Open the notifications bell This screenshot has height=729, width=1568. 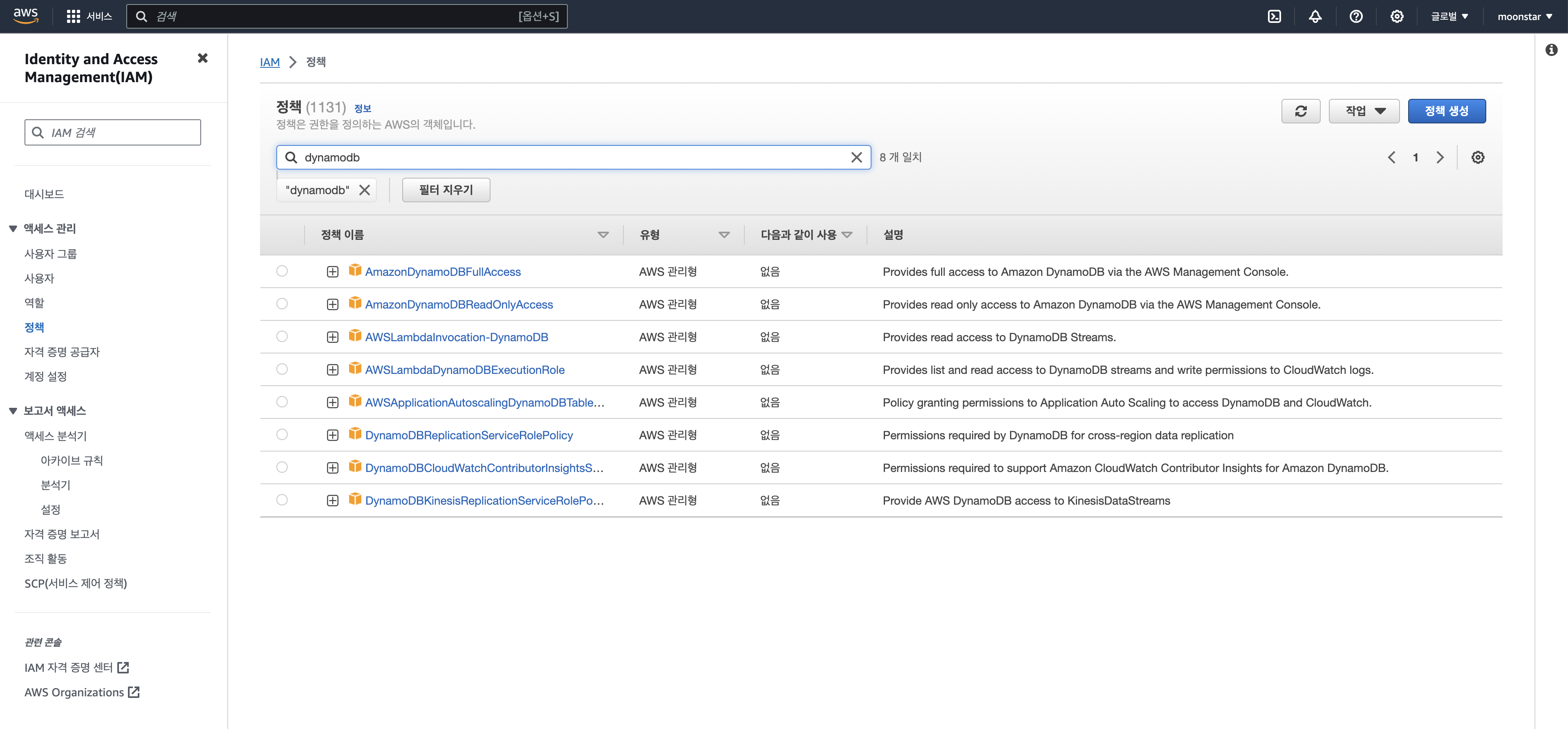[x=1315, y=16]
